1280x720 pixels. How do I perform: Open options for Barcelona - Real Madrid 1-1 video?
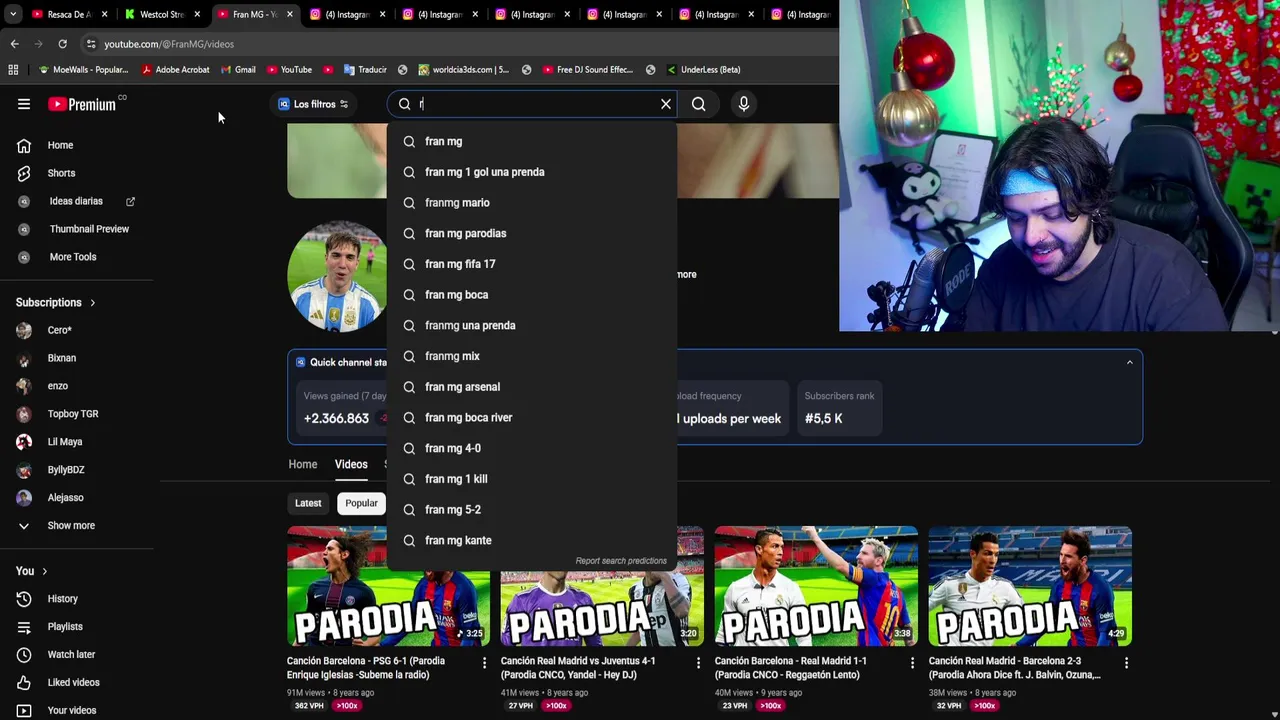912,663
